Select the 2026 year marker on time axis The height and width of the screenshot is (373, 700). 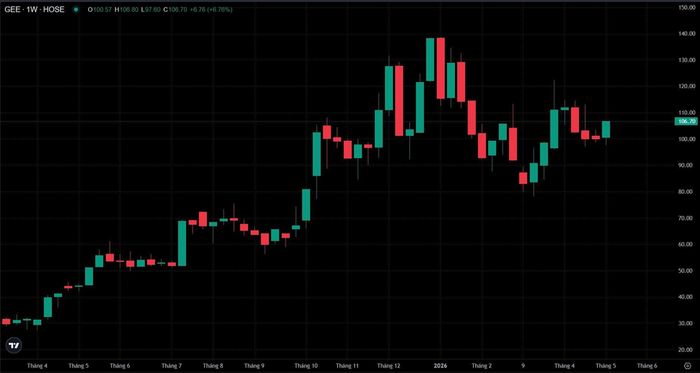(441, 366)
